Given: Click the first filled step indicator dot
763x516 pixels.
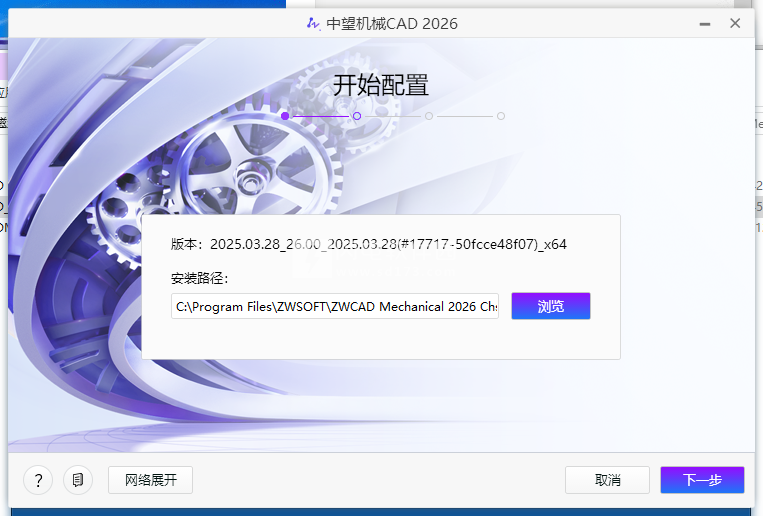Looking at the screenshot, I should pyautogui.click(x=285, y=116).
